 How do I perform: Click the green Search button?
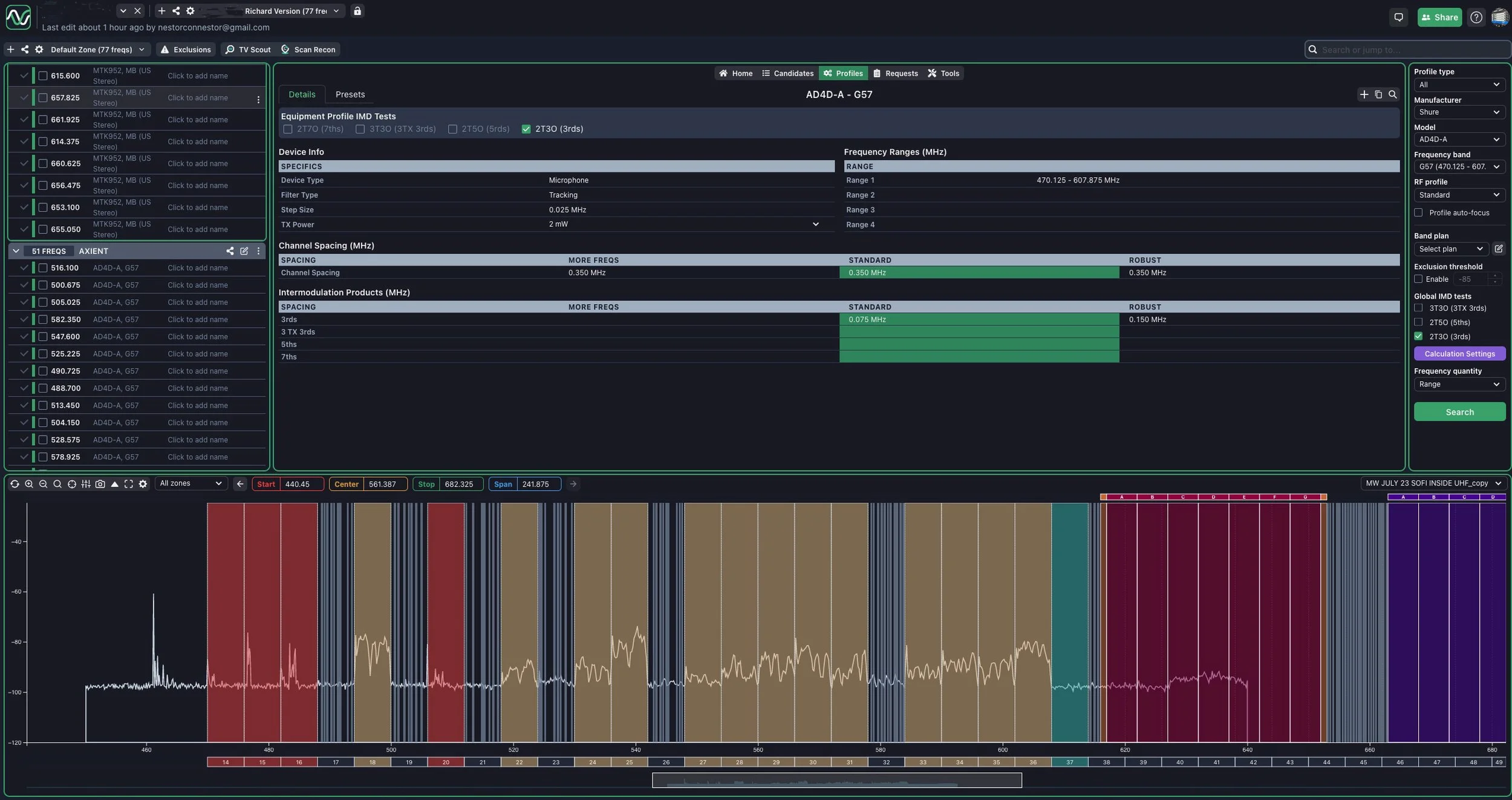tap(1459, 412)
